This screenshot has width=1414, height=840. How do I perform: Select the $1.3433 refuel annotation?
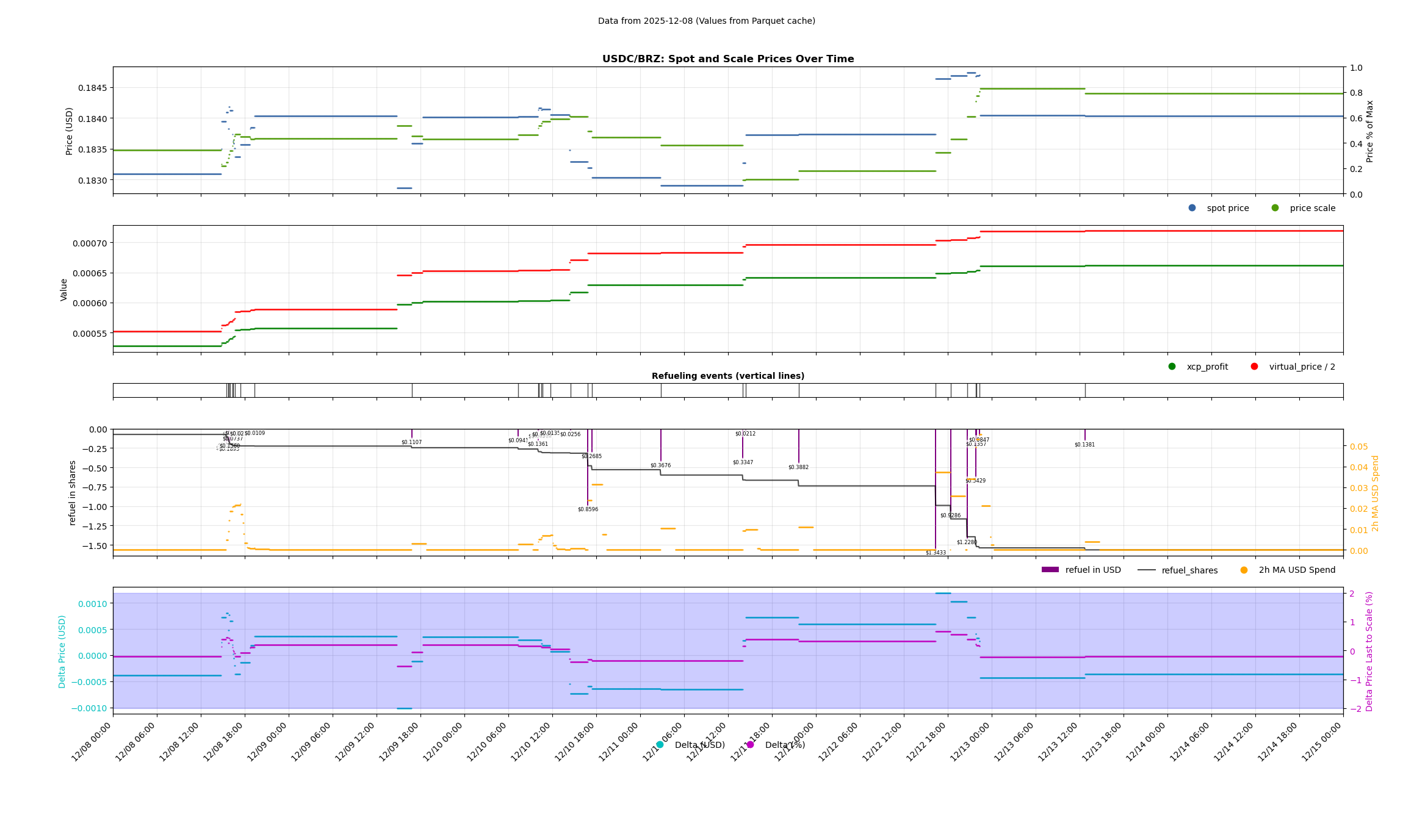(x=935, y=553)
